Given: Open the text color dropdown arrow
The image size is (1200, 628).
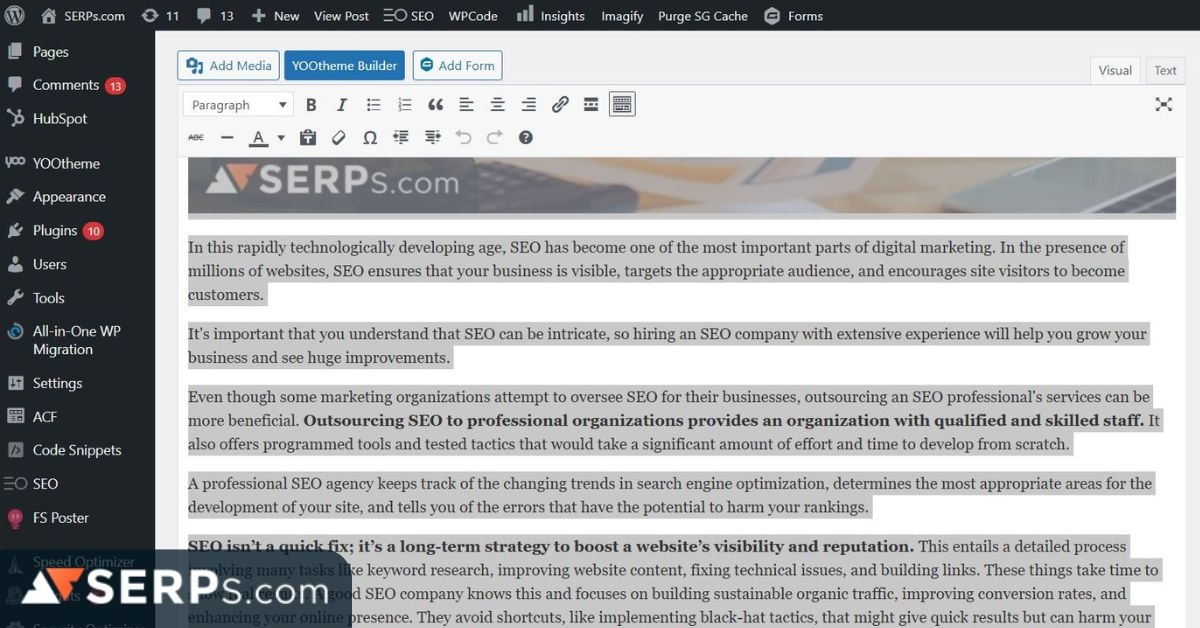Looking at the screenshot, I should pos(281,137).
